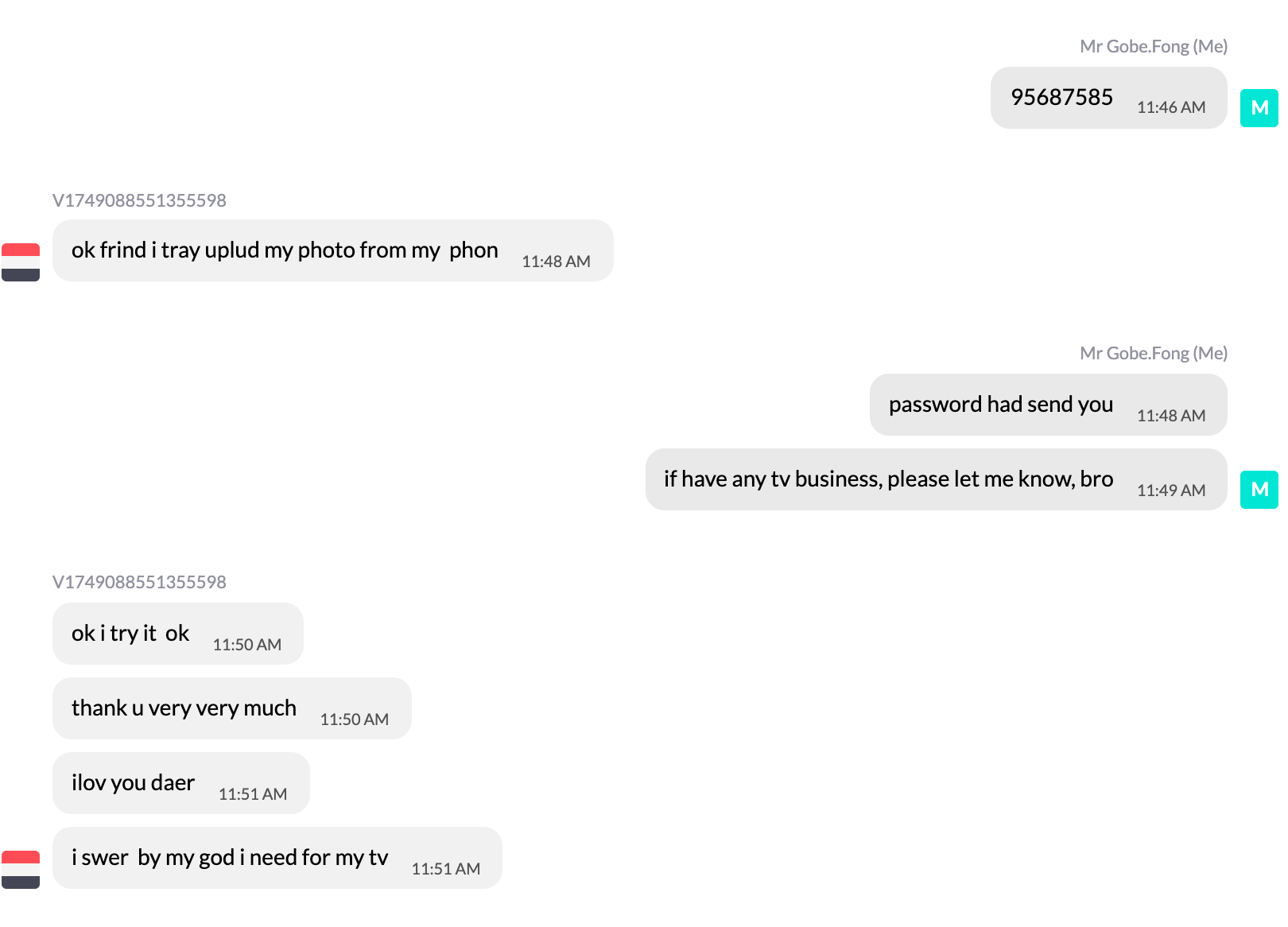Image resolution: width=1288 pixels, height=927 pixels.
Task: Click the 11:49 AM timestamp
Action: [x=1170, y=491]
